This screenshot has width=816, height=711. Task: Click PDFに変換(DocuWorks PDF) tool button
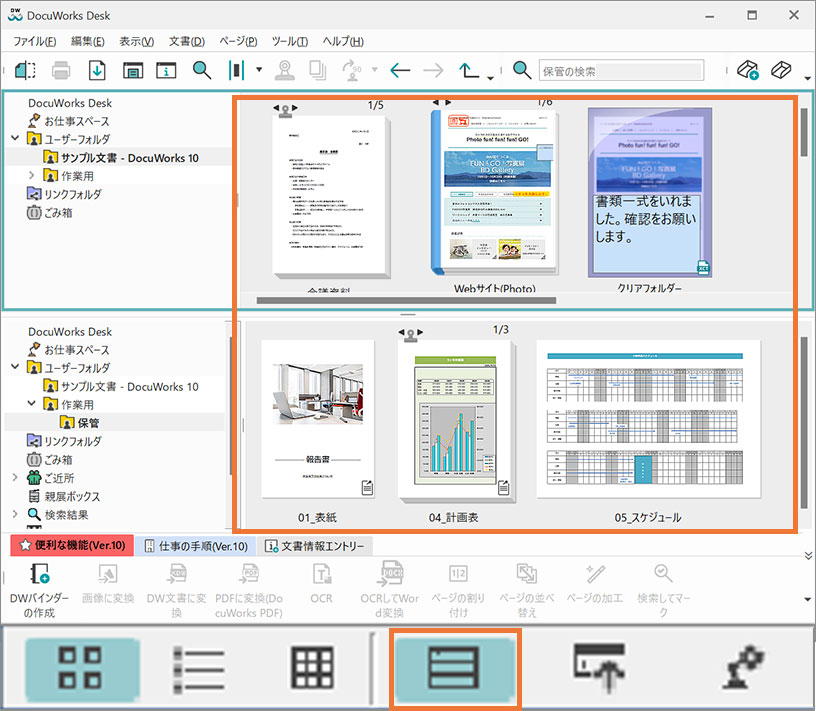(x=249, y=590)
